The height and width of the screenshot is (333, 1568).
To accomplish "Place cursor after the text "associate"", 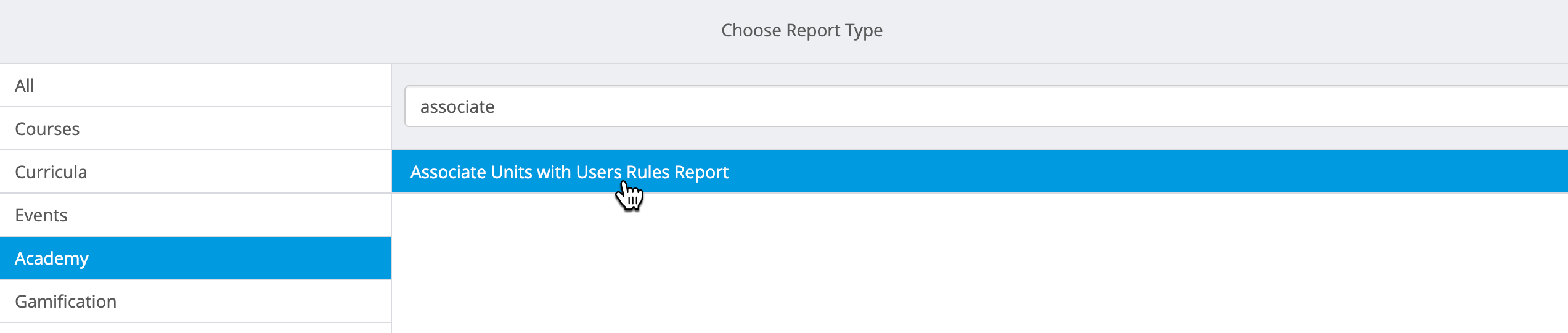I will [x=496, y=107].
